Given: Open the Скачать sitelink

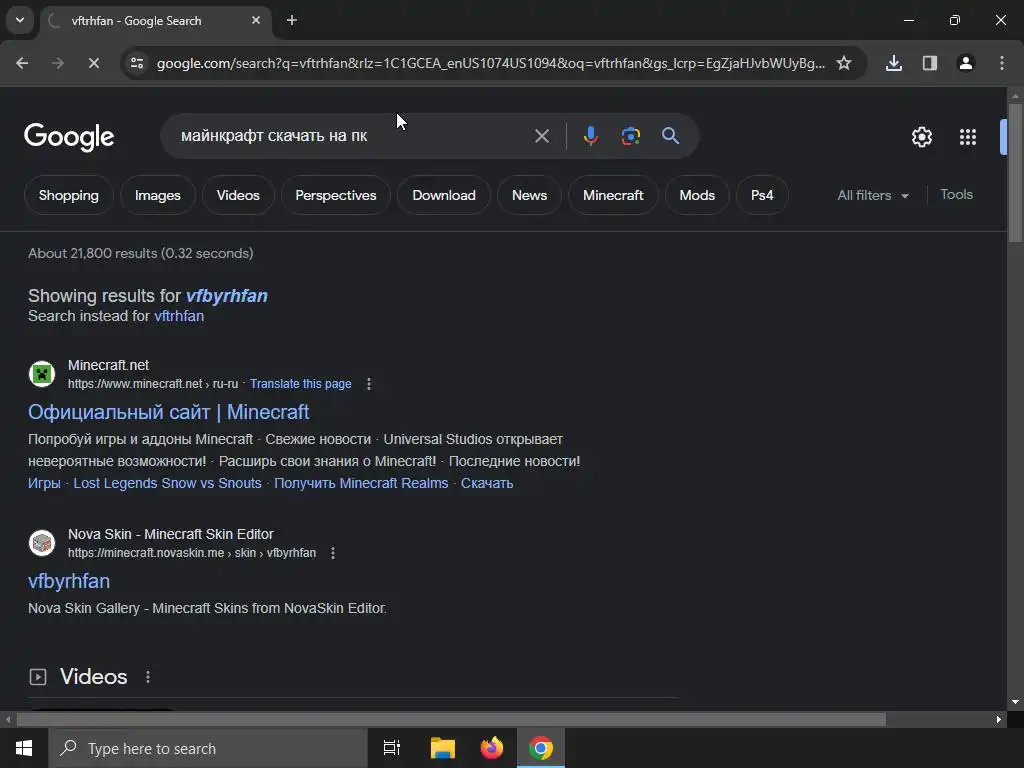Looking at the screenshot, I should [x=487, y=483].
